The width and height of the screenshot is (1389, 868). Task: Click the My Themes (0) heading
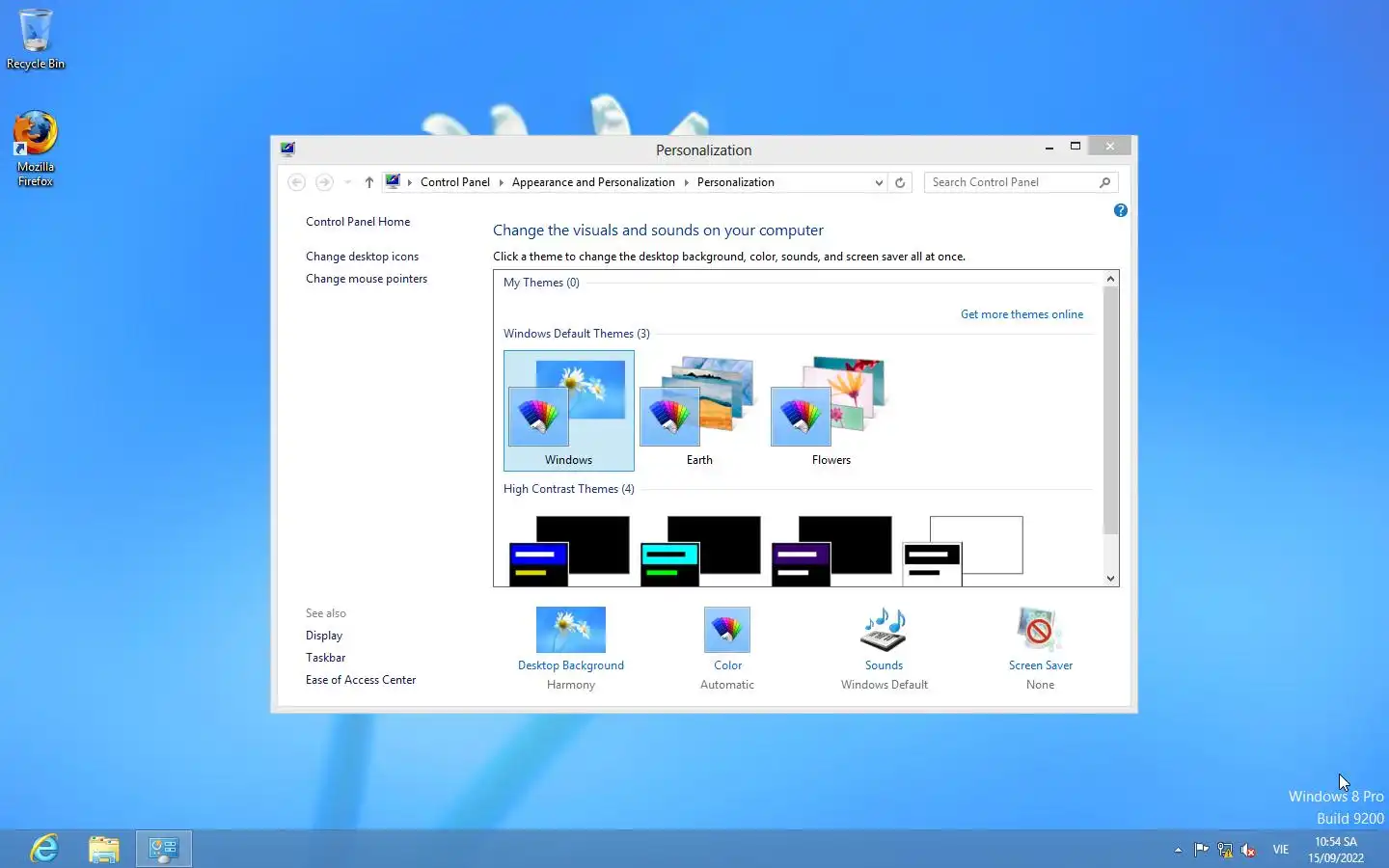click(541, 283)
